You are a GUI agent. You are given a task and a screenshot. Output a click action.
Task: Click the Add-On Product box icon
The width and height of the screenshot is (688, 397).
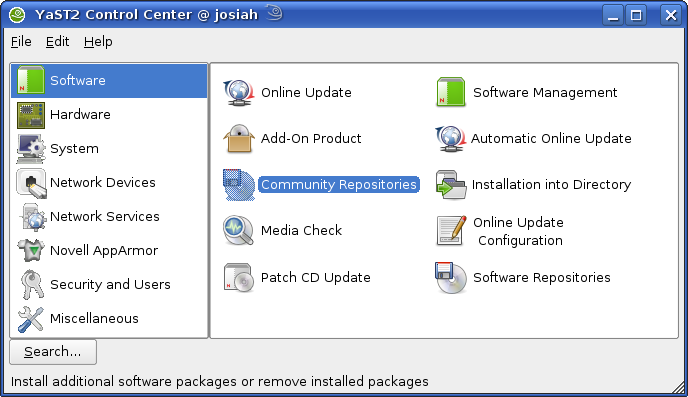pyautogui.click(x=239, y=139)
